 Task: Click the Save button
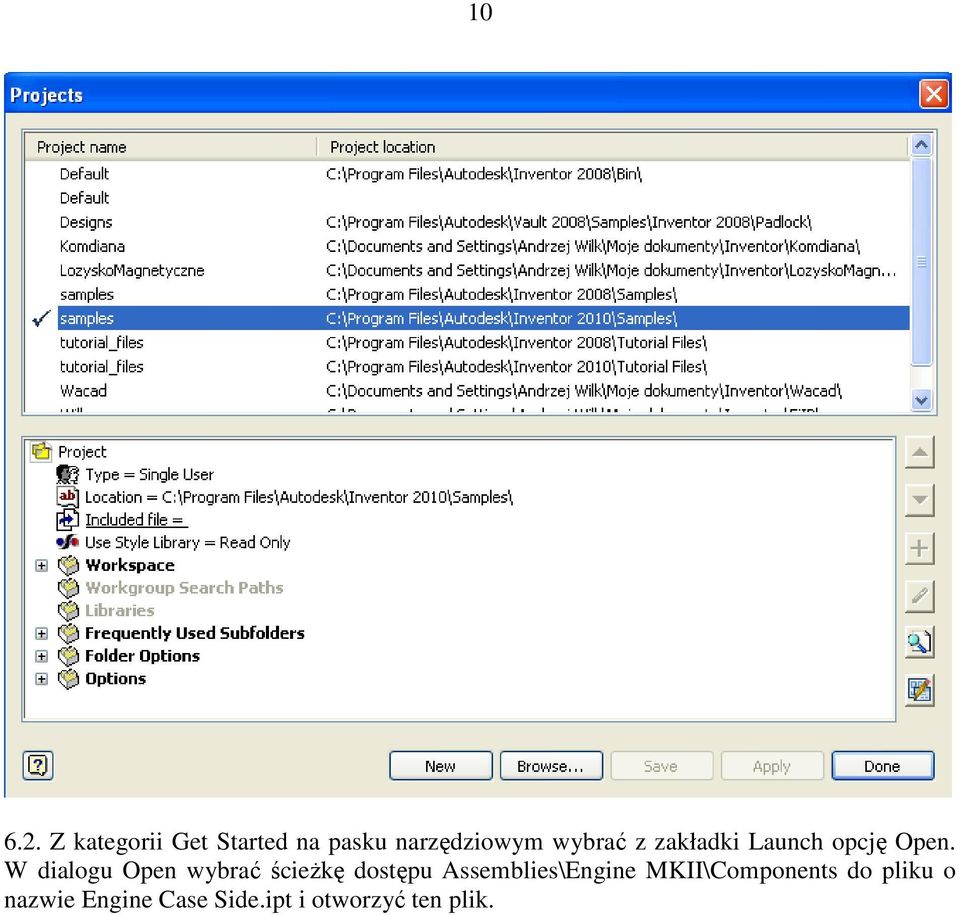coord(661,766)
